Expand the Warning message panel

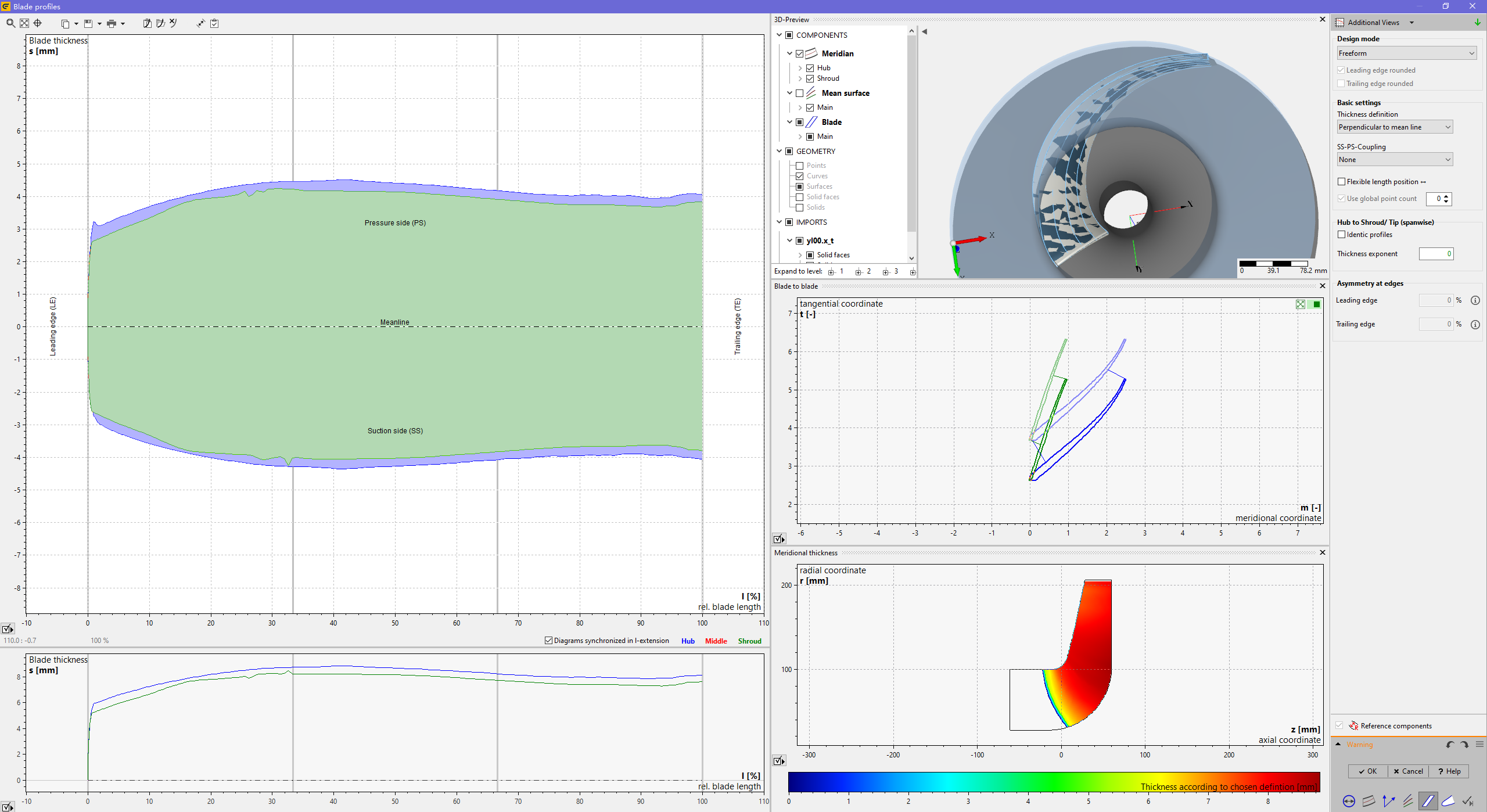tap(1338, 744)
